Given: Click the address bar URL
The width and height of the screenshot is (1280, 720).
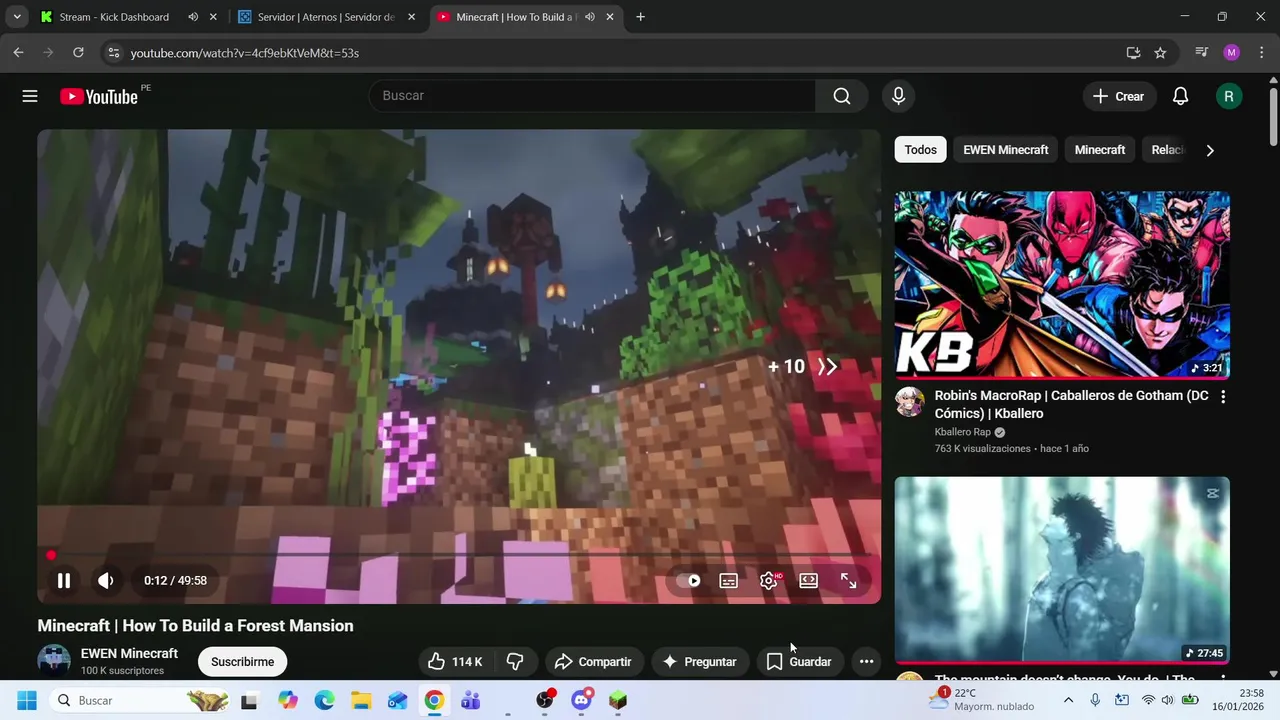Looking at the screenshot, I should pos(245,53).
